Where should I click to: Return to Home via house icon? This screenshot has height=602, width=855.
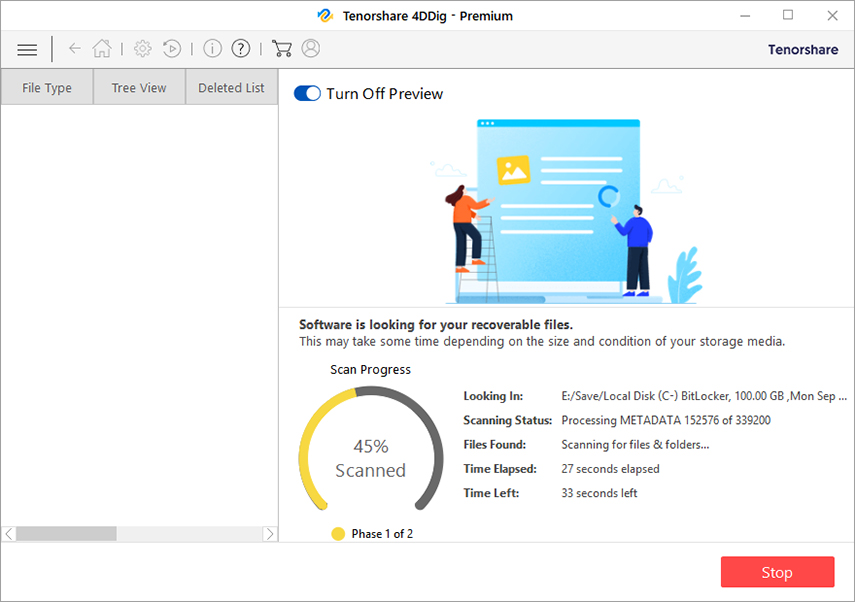(102, 49)
